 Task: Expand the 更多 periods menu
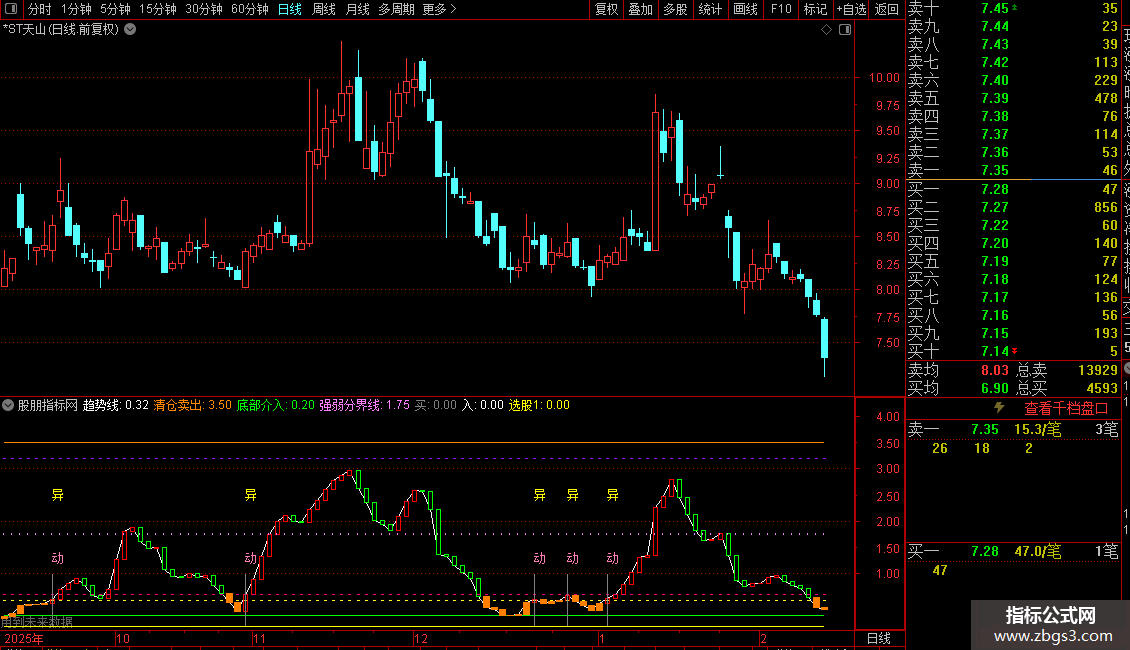(x=439, y=9)
